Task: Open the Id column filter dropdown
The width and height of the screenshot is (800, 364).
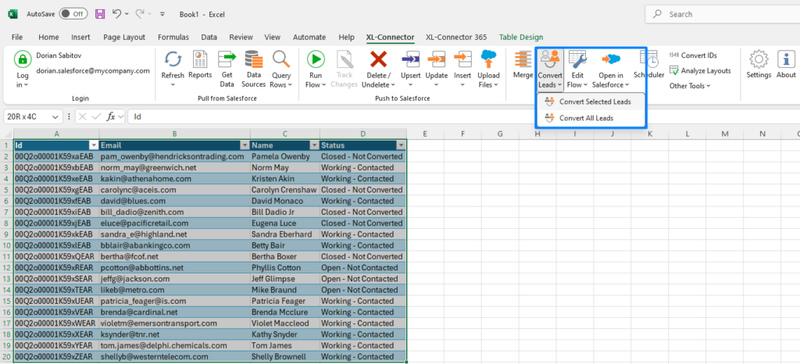Action: tap(93, 145)
